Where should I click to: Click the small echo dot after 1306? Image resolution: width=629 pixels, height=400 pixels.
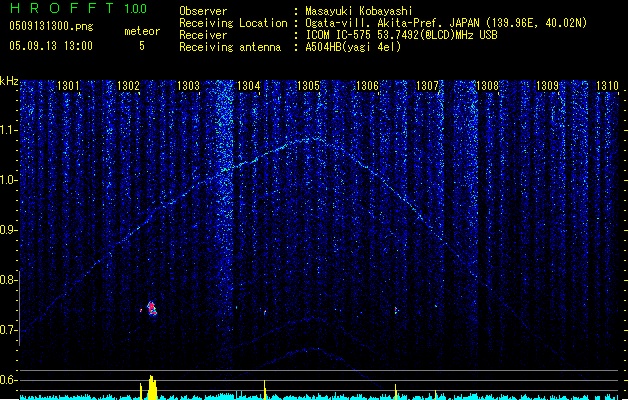point(396,310)
